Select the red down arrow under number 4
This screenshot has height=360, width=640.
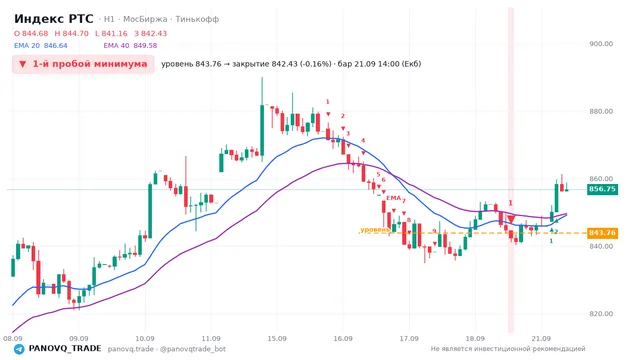tap(363, 153)
